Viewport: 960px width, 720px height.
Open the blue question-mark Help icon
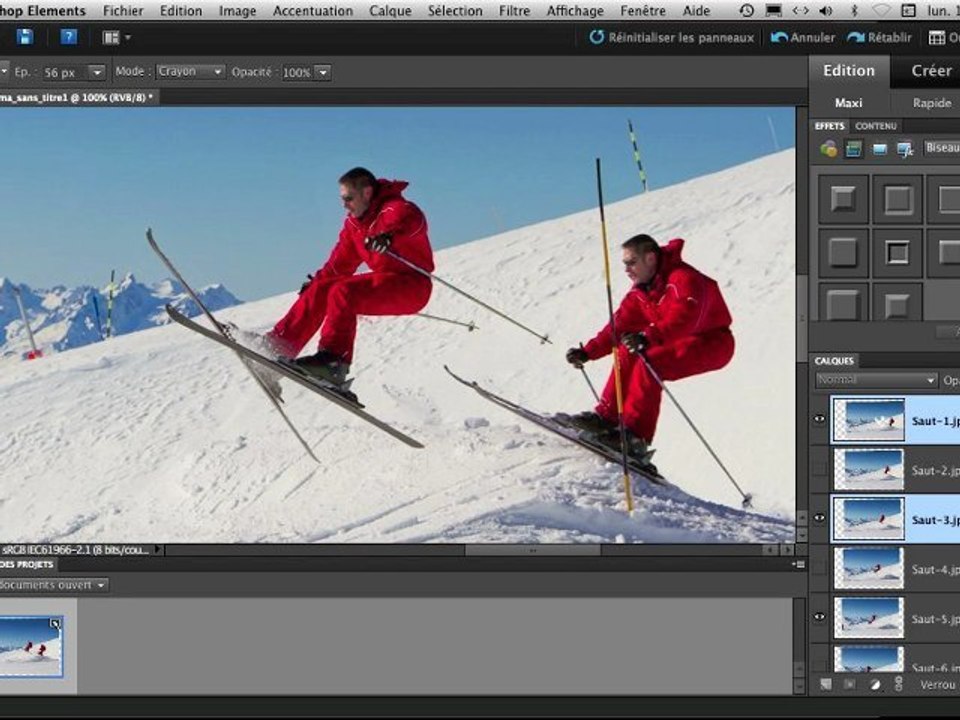click(69, 37)
